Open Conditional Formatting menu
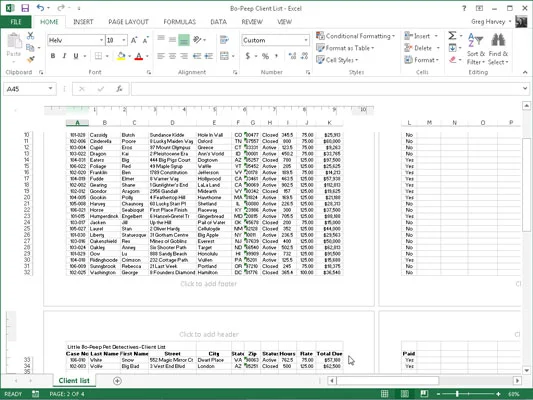 [356, 36]
